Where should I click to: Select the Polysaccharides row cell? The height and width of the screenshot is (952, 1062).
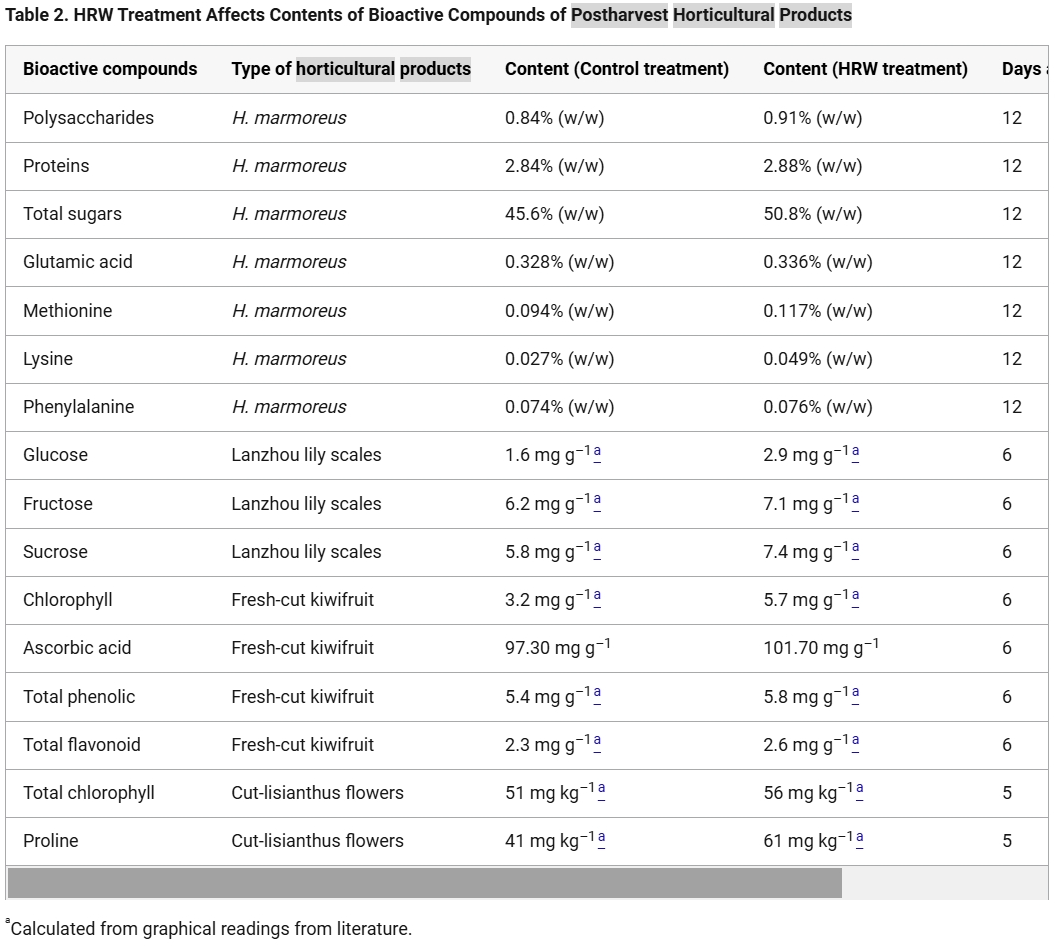tap(89, 118)
